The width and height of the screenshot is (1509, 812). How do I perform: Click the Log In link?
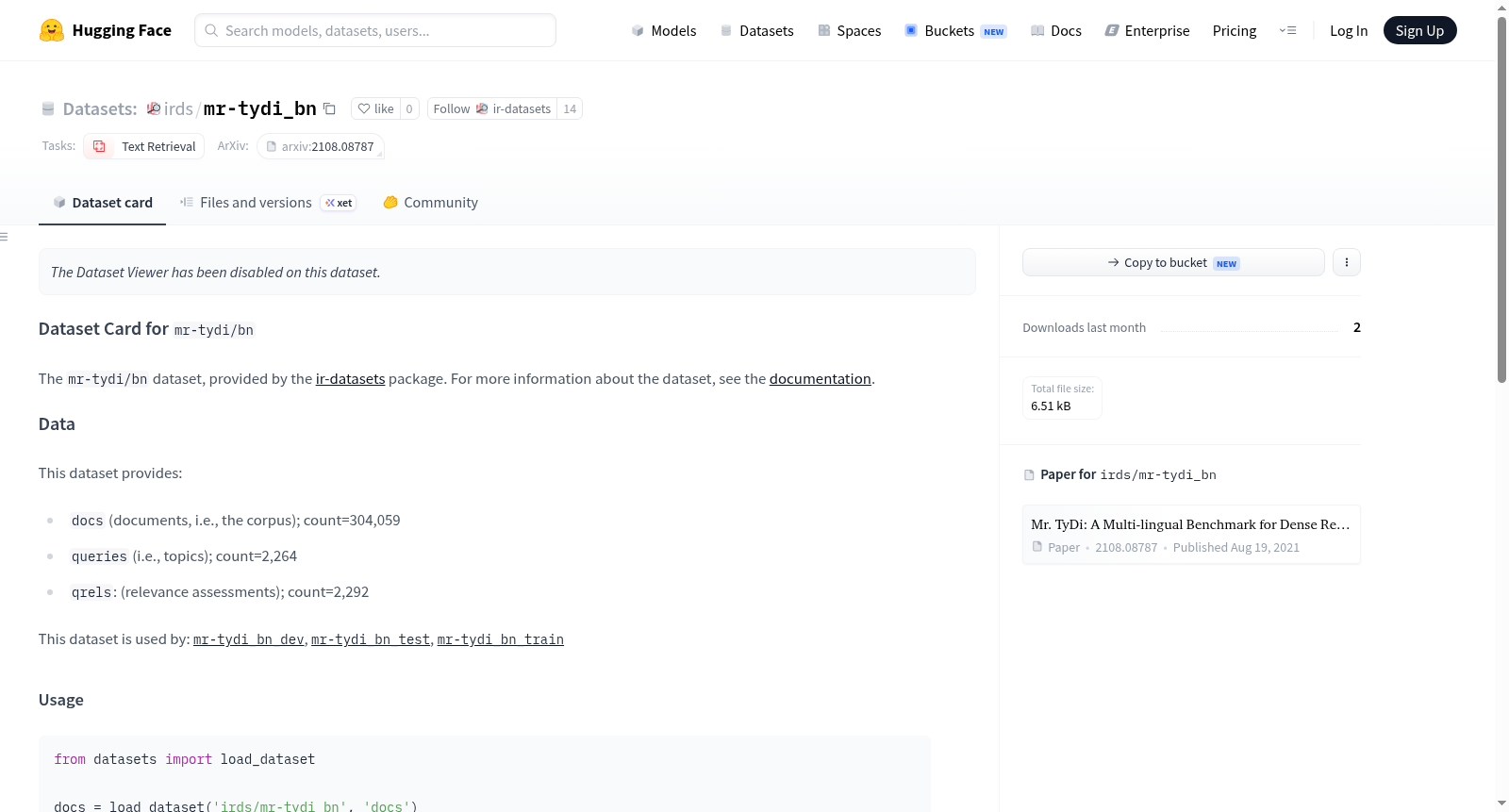(x=1349, y=30)
